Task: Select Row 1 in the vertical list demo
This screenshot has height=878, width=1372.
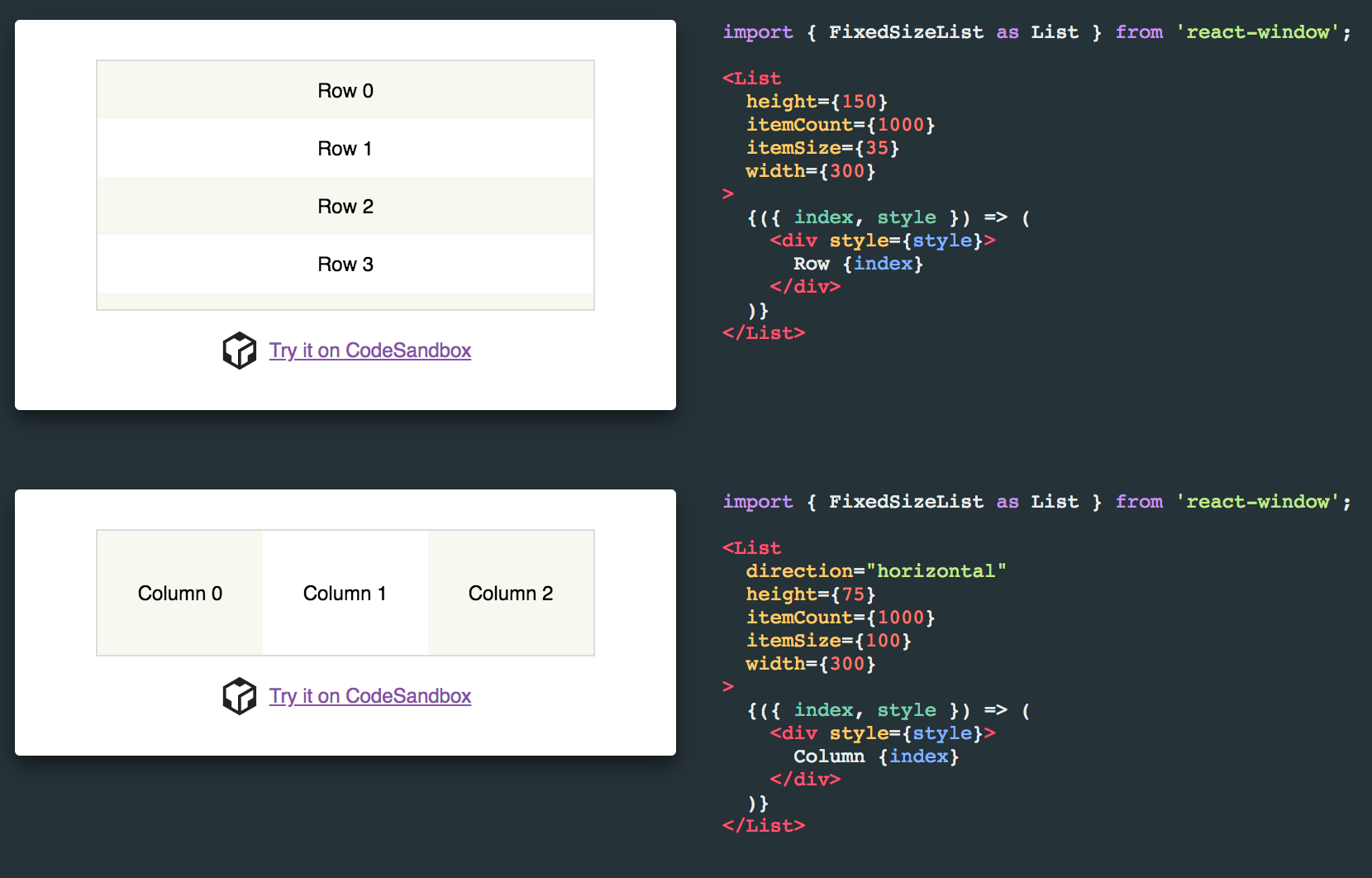Action: click(x=345, y=149)
